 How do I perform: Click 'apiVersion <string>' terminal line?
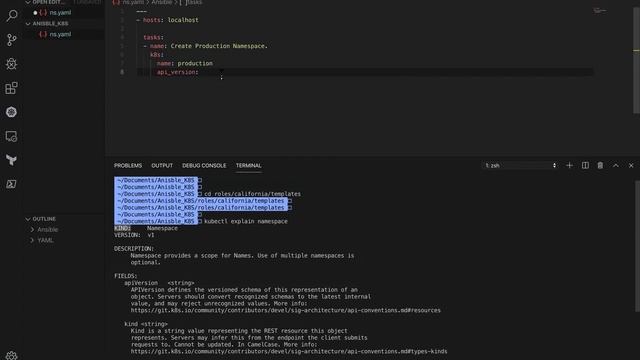159,283
